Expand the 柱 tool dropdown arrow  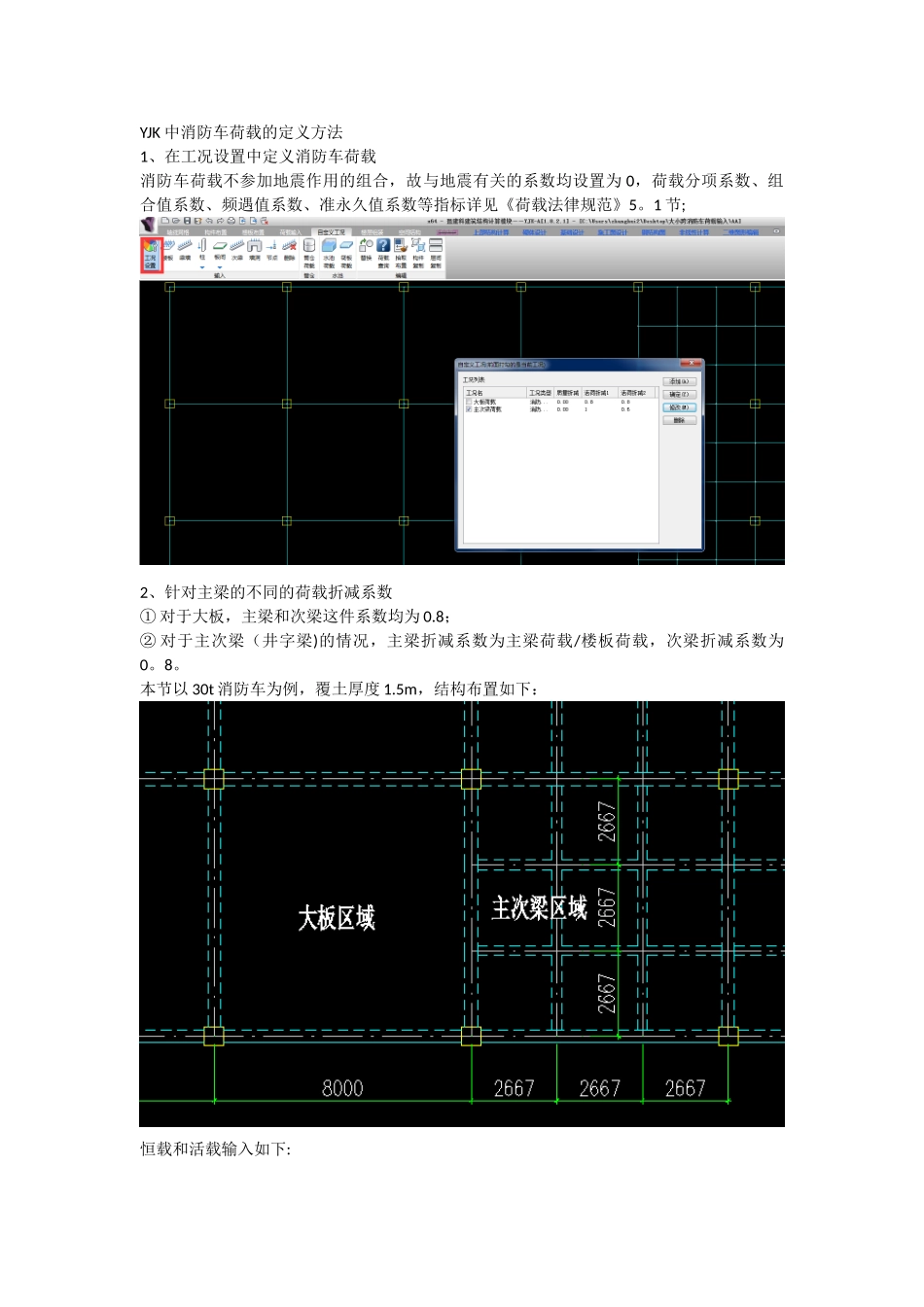(x=202, y=267)
